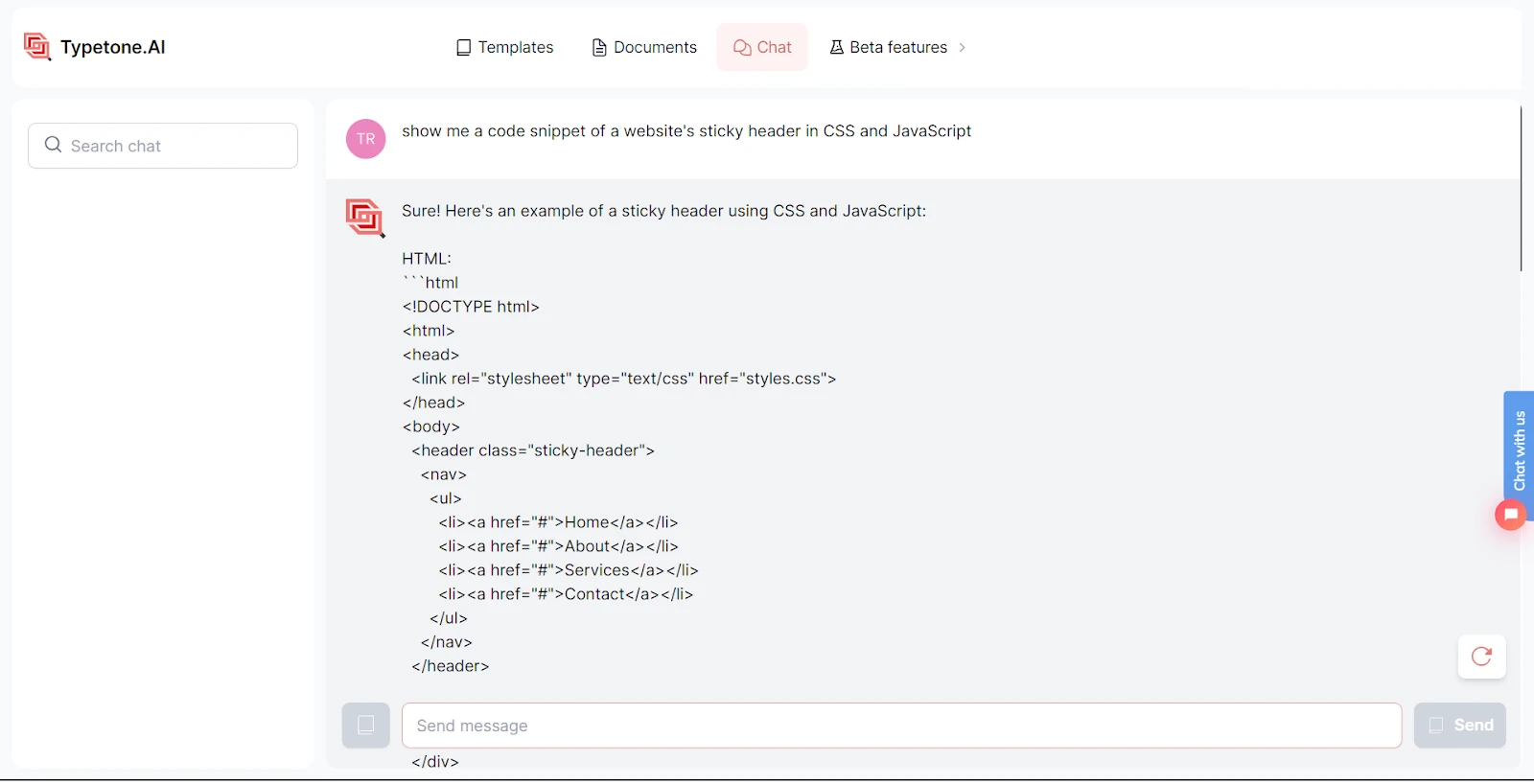Click the magnifier icon in Search chat
The width and height of the screenshot is (1534, 784).
tap(54, 145)
